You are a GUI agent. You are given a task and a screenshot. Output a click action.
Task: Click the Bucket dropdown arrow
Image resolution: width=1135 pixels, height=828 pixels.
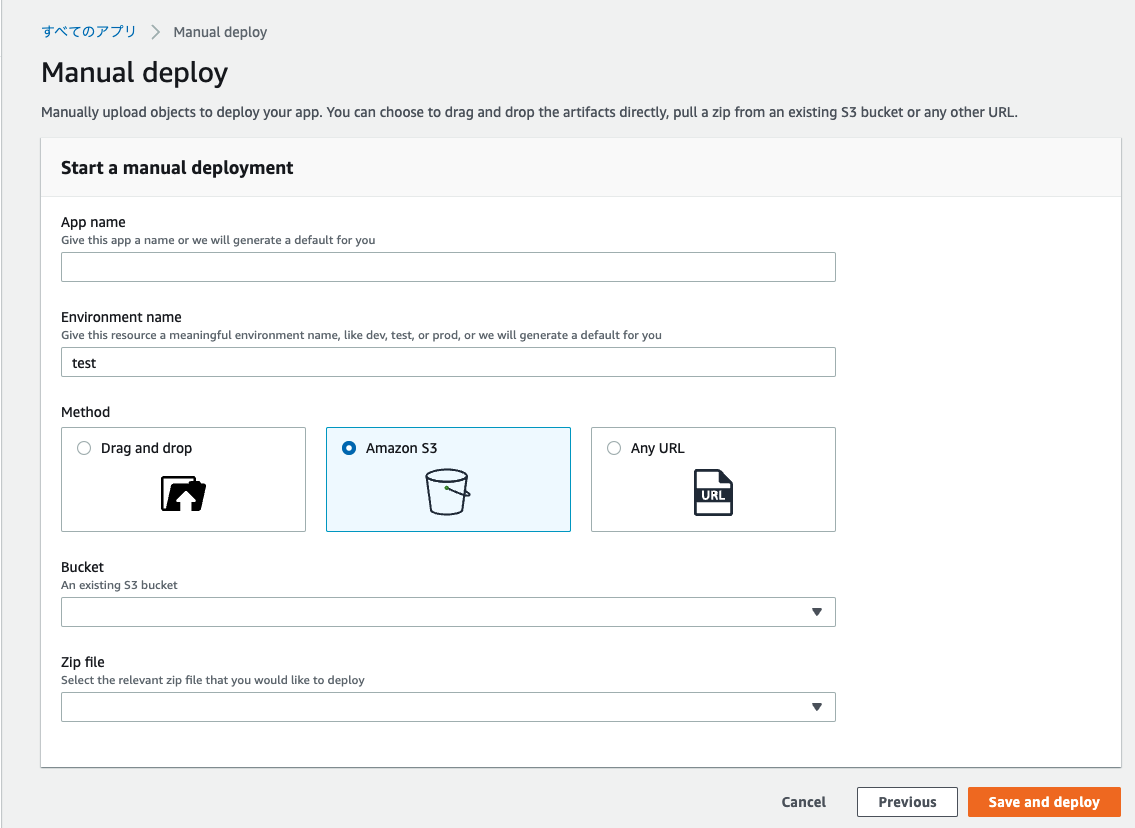(820, 611)
